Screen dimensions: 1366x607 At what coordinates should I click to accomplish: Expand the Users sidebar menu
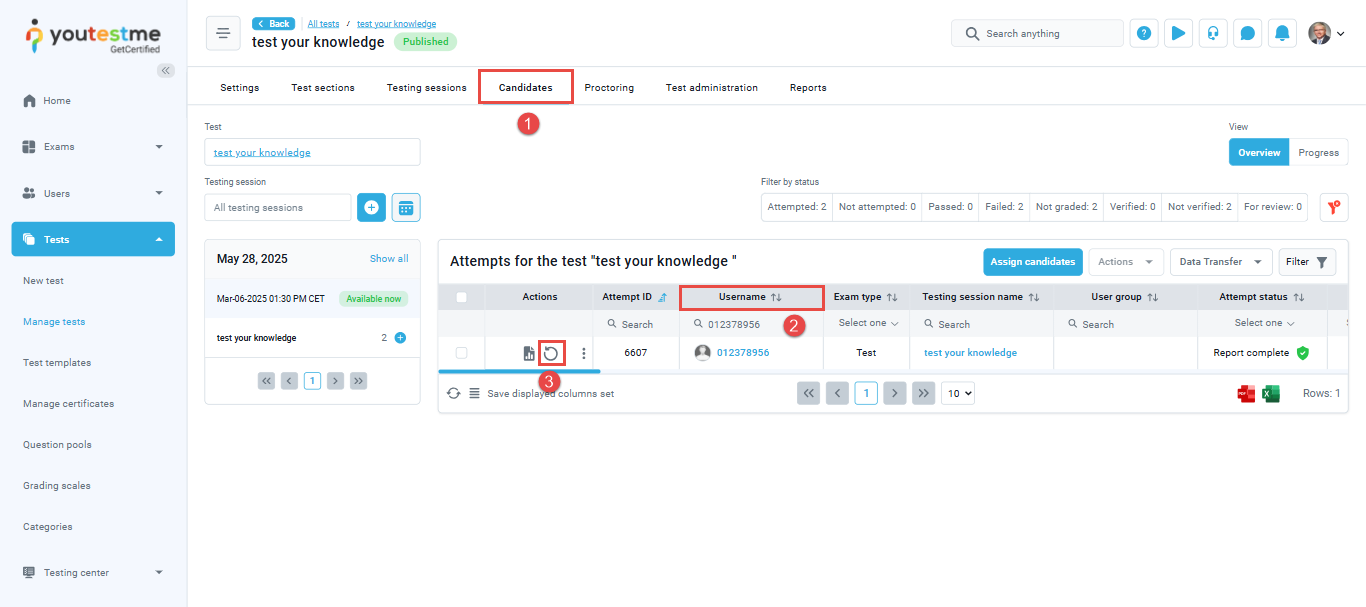[93, 193]
